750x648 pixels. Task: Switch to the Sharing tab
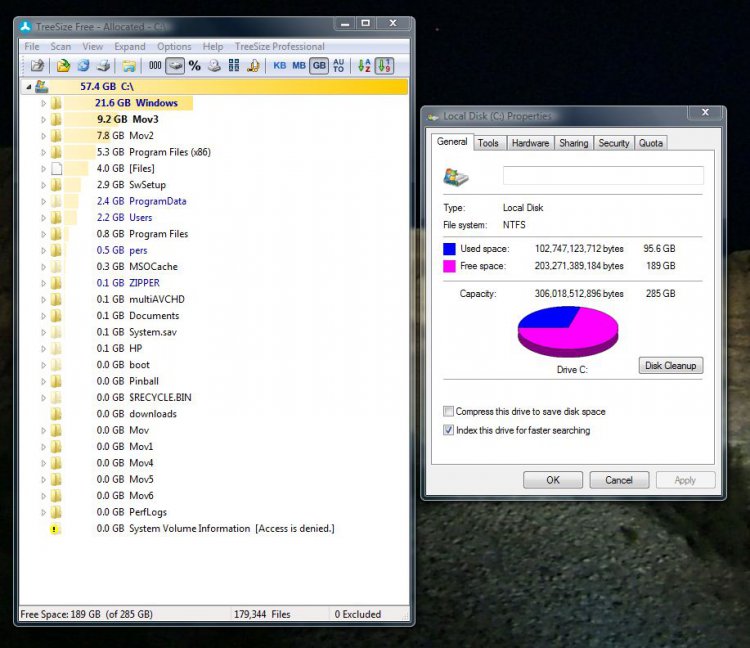(574, 143)
